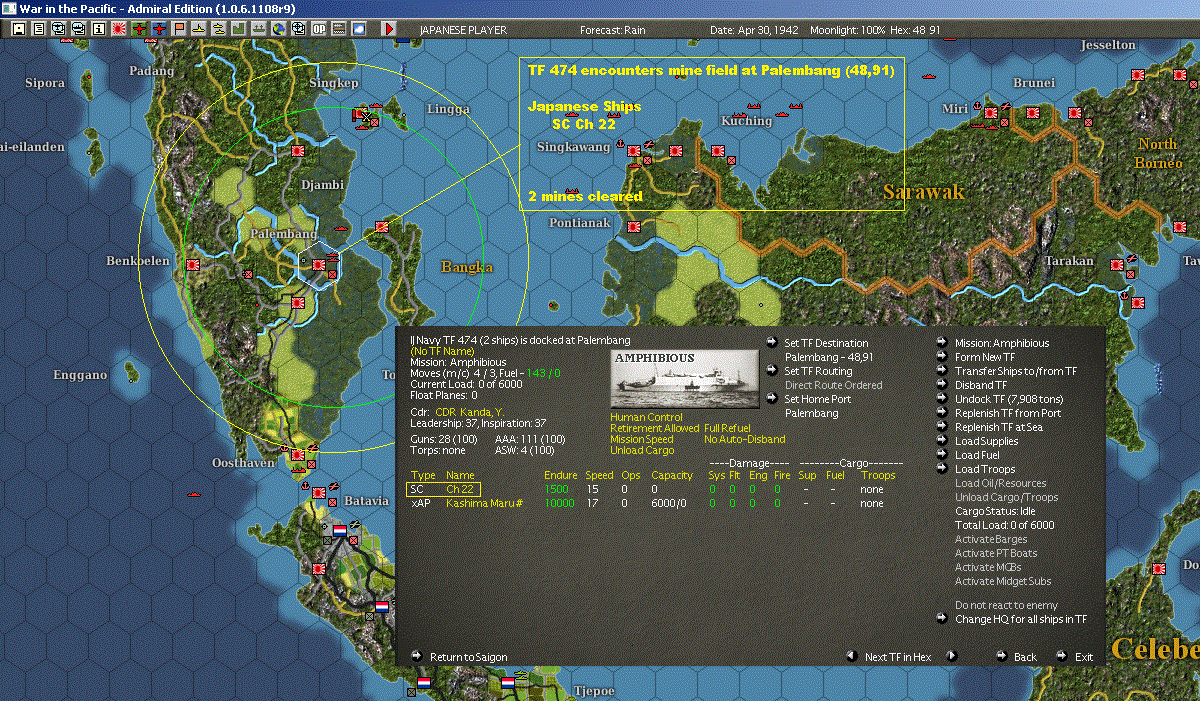Click the Date: Apr 30, 1942 text
This screenshot has height=701, width=1200.
pyautogui.click(x=754, y=30)
